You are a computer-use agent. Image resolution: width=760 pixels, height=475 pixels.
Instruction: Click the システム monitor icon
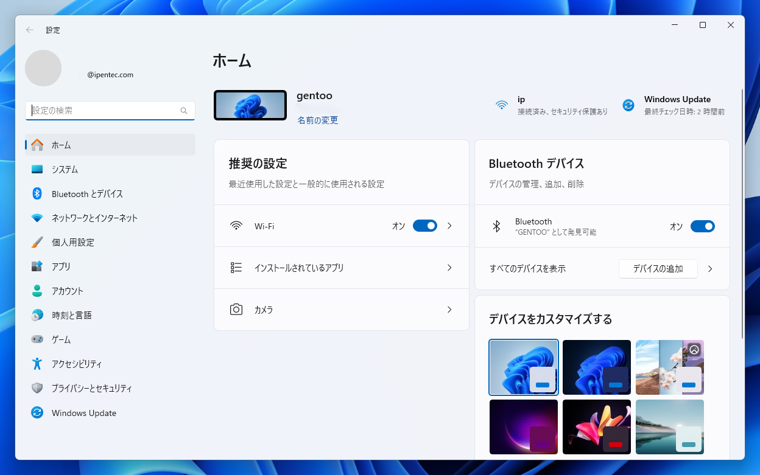point(37,169)
